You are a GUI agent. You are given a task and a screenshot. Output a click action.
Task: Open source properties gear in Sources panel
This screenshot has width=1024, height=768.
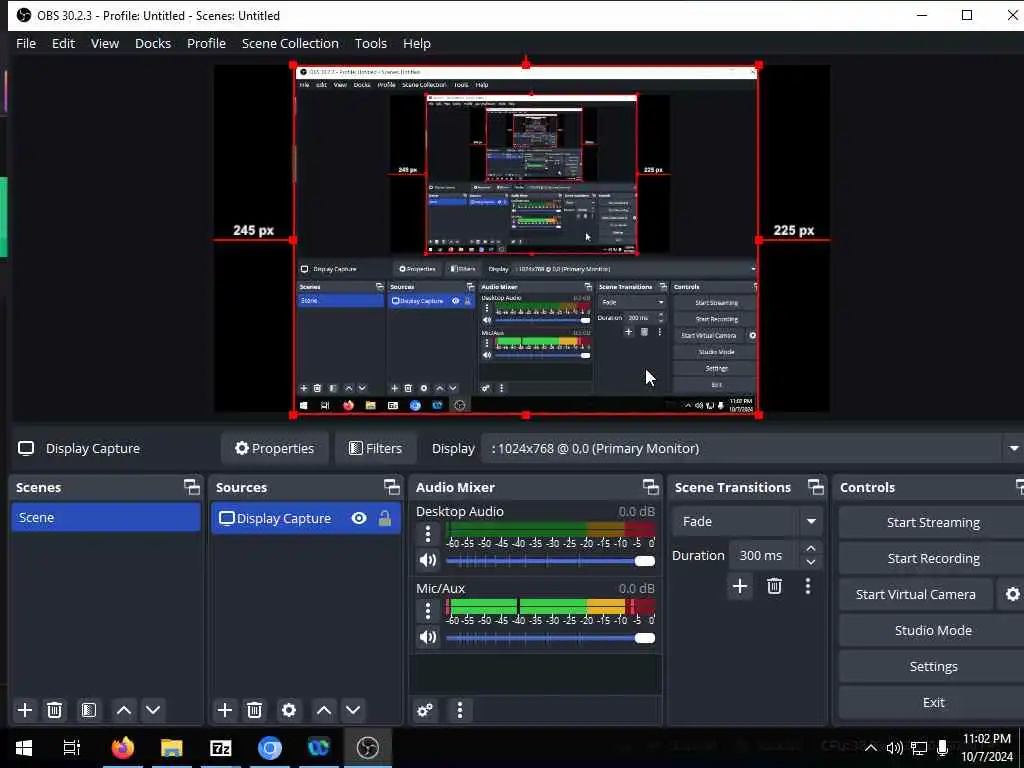(x=289, y=710)
